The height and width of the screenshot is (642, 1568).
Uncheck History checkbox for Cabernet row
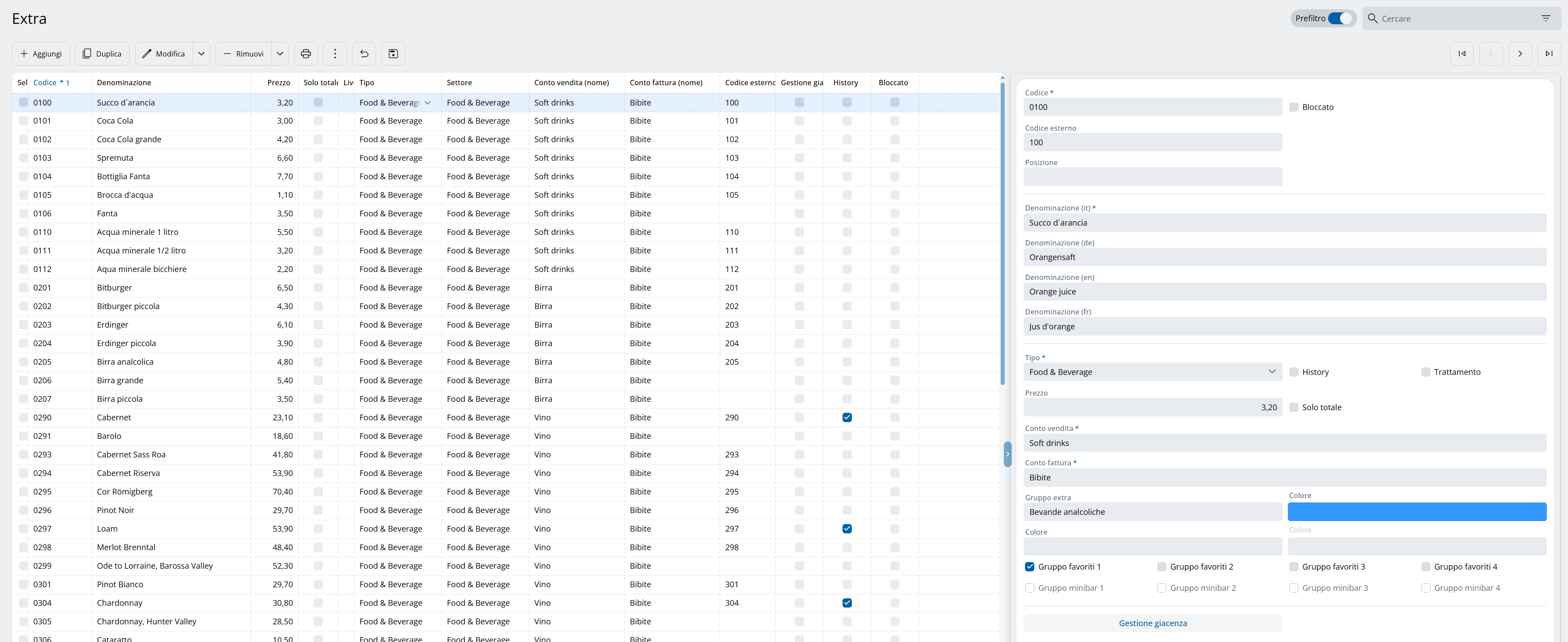click(x=847, y=417)
